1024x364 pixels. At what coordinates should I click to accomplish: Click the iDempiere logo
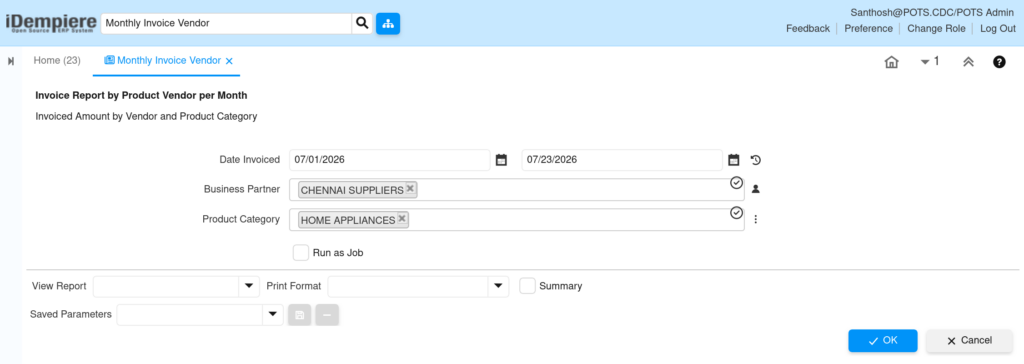pyautogui.click(x=51, y=24)
